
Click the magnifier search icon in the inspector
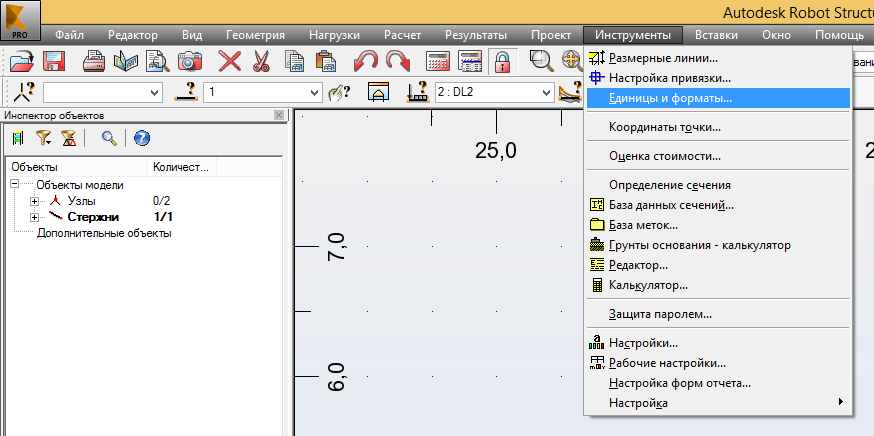point(108,138)
